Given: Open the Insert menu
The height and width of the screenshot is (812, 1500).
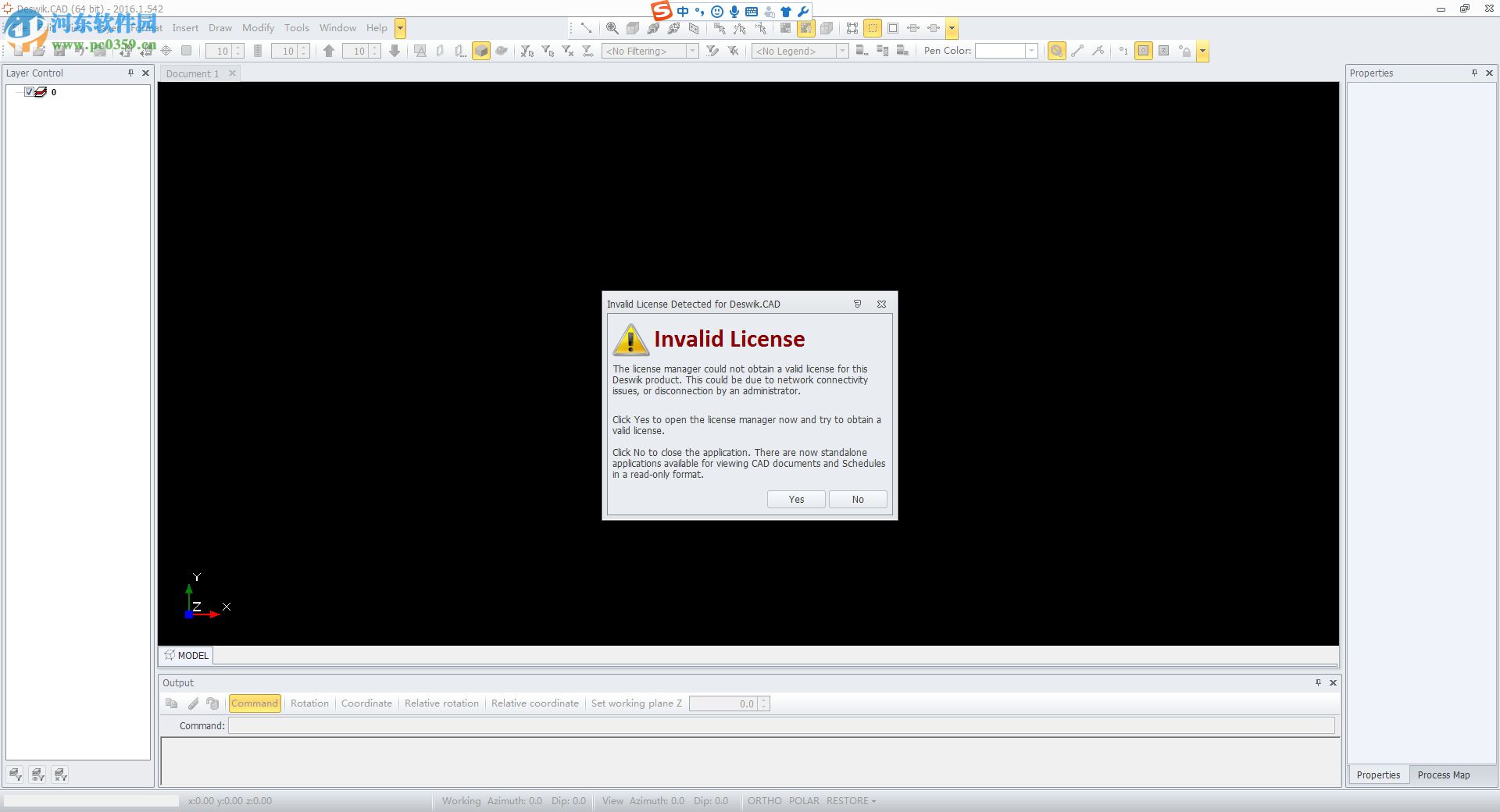Looking at the screenshot, I should click(185, 28).
